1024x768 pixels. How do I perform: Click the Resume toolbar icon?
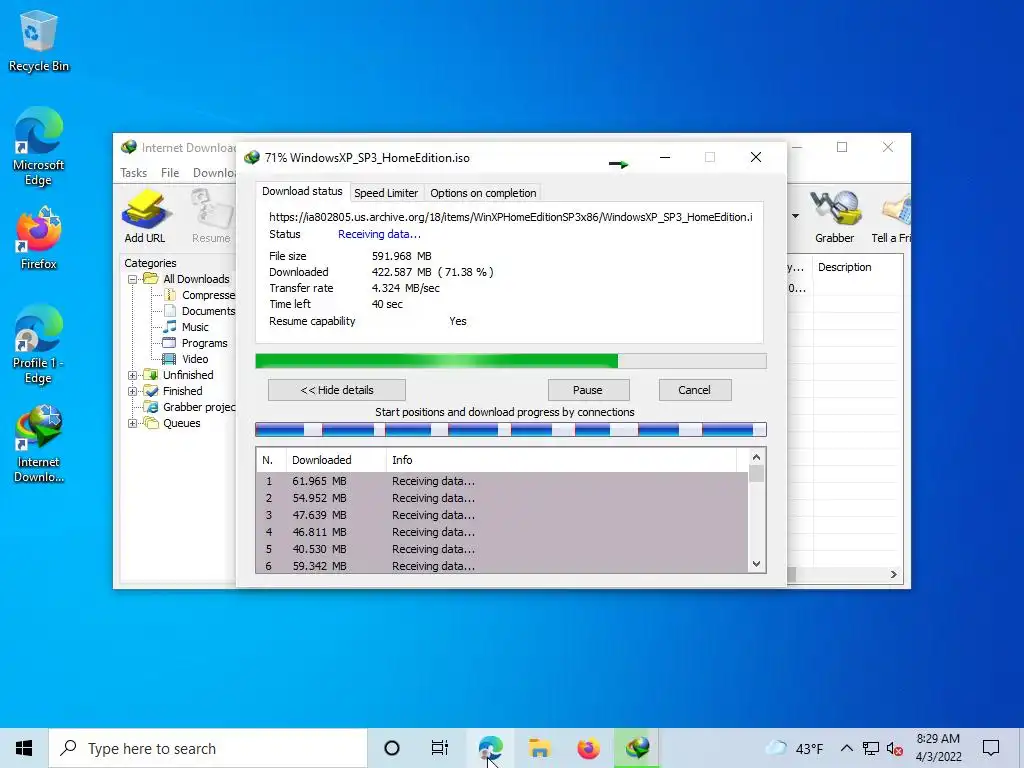click(211, 216)
